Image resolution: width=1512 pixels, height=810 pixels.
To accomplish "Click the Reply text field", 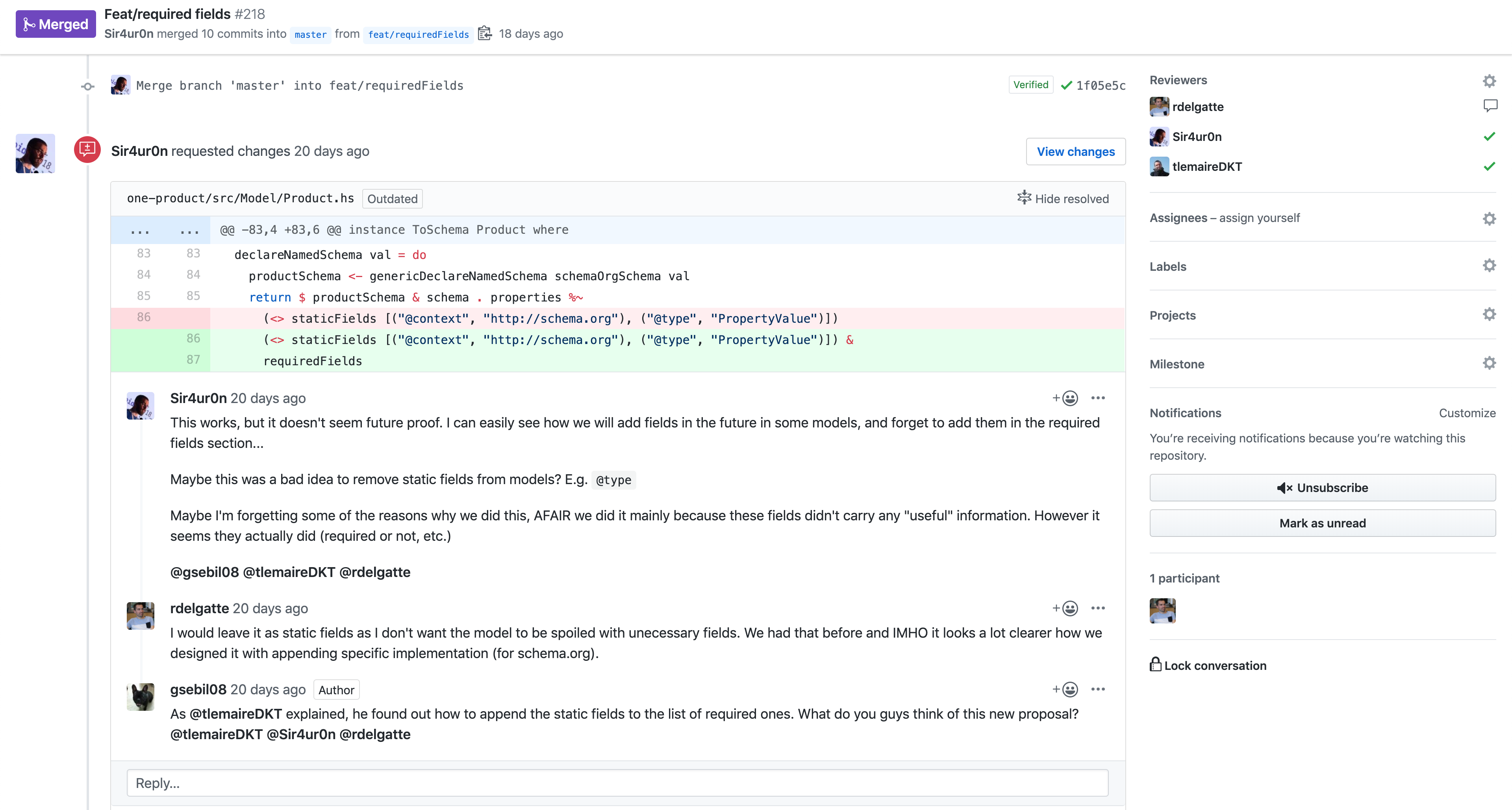I will [x=617, y=783].
